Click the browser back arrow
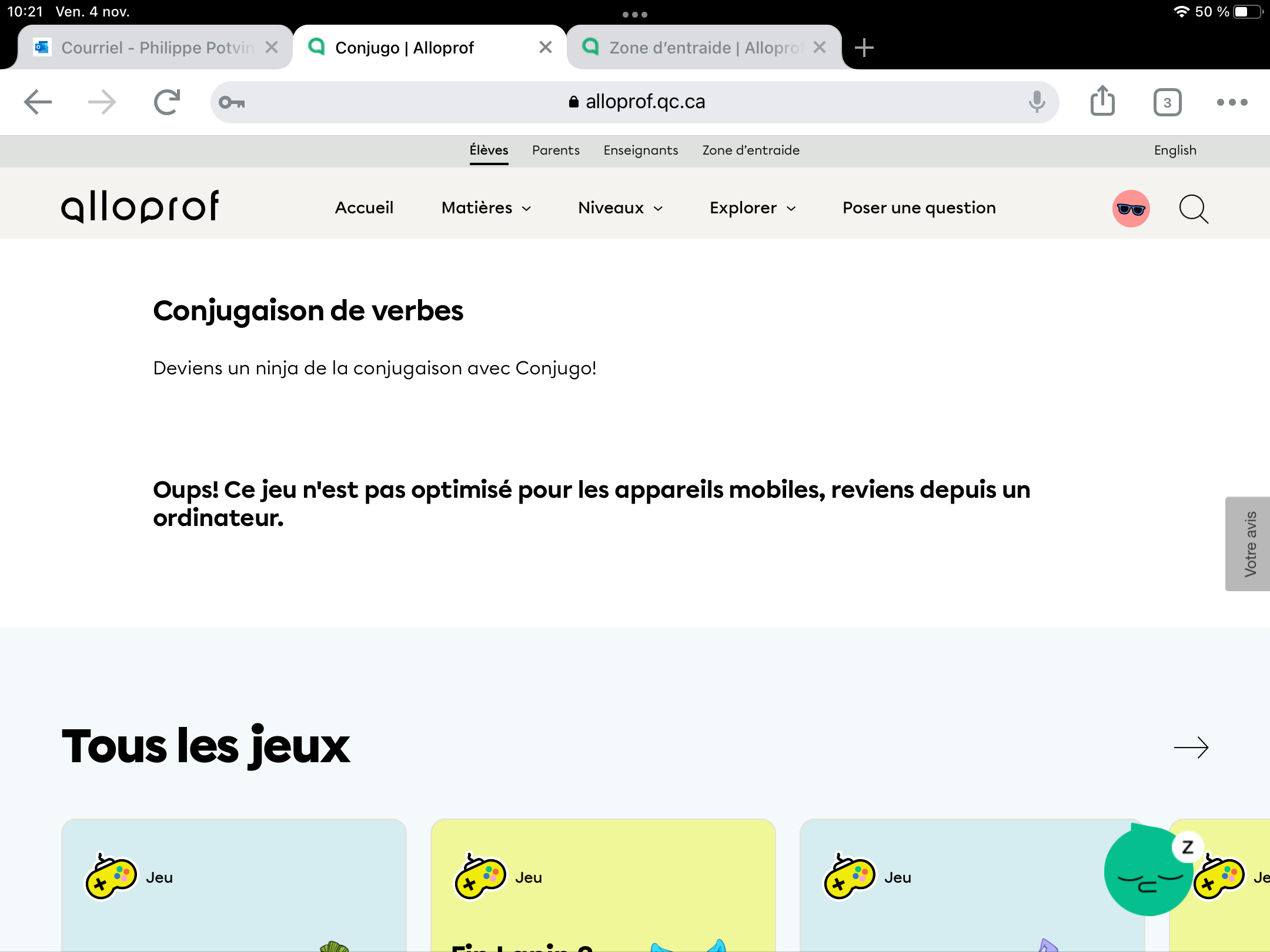This screenshot has height=952, width=1270. [x=38, y=102]
